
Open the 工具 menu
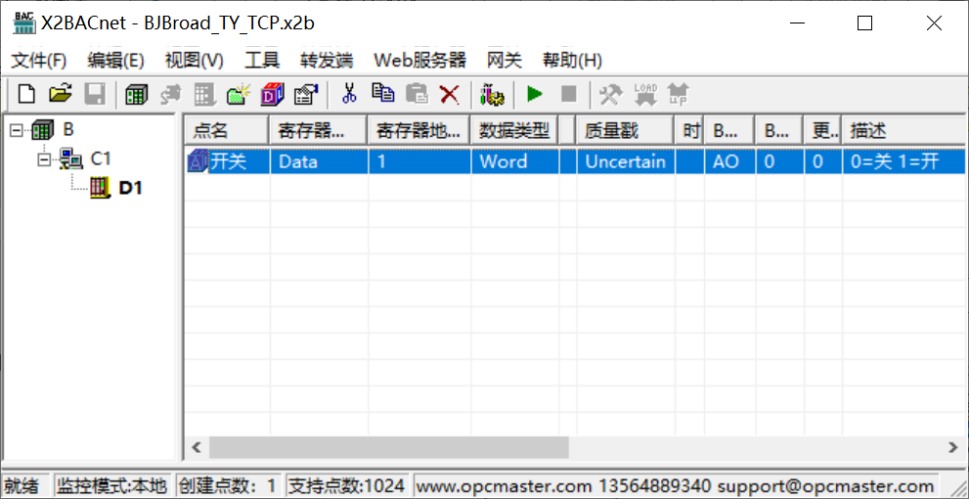[262, 61]
